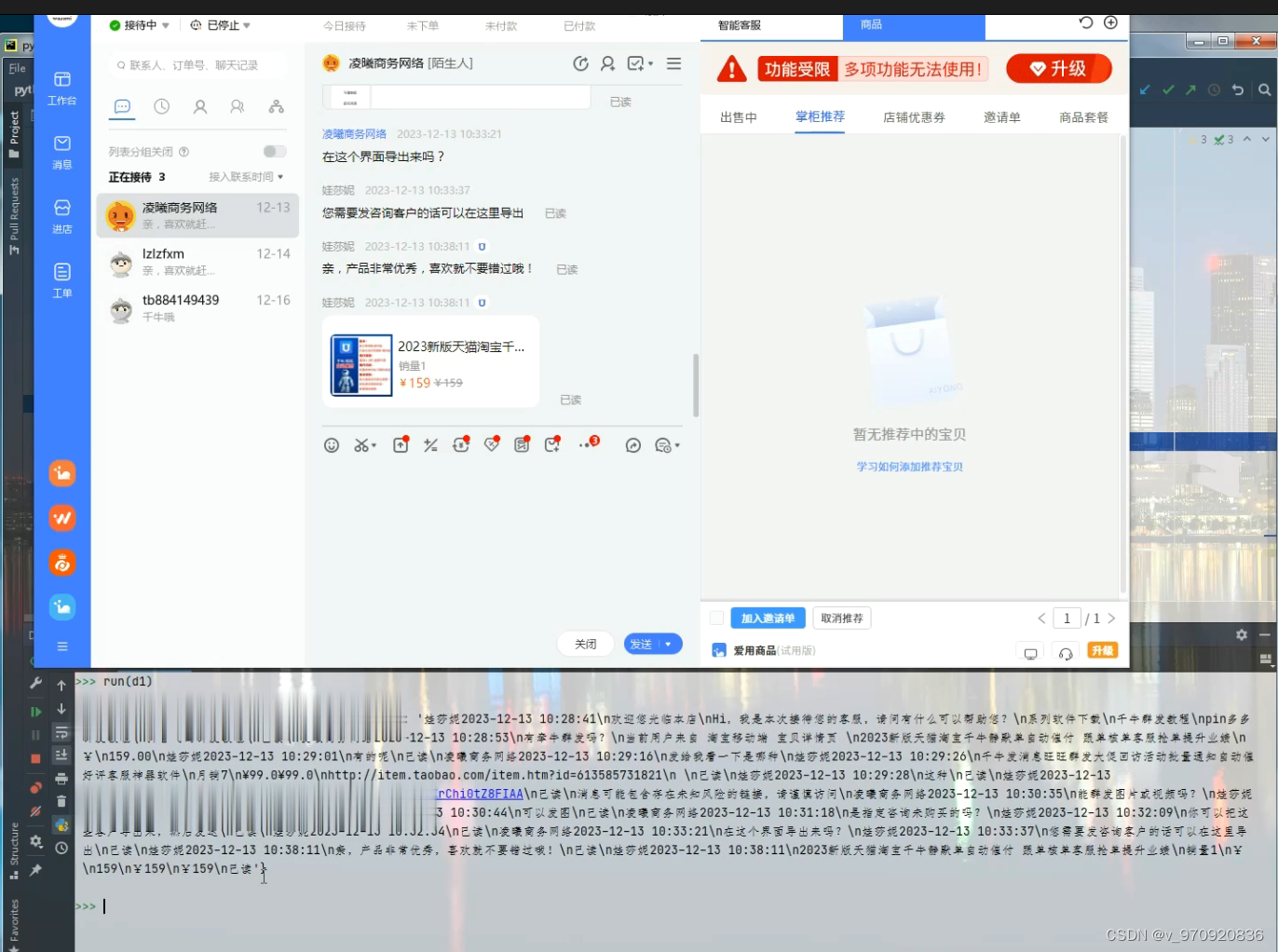Toggle scroll to end in the PyCharm console
The height and width of the screenshot is (952, 1278).
[x=61, y=755]
